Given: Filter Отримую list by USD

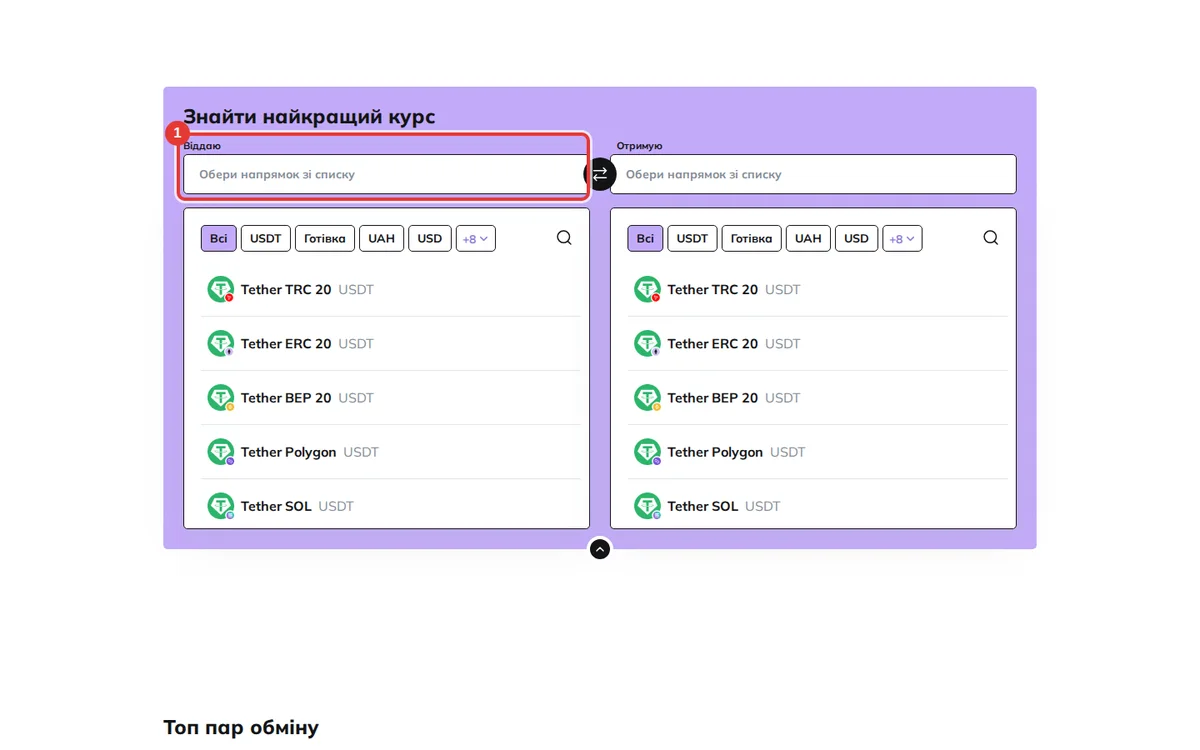Looking at the screenshot, I should [x=857, y=239].
